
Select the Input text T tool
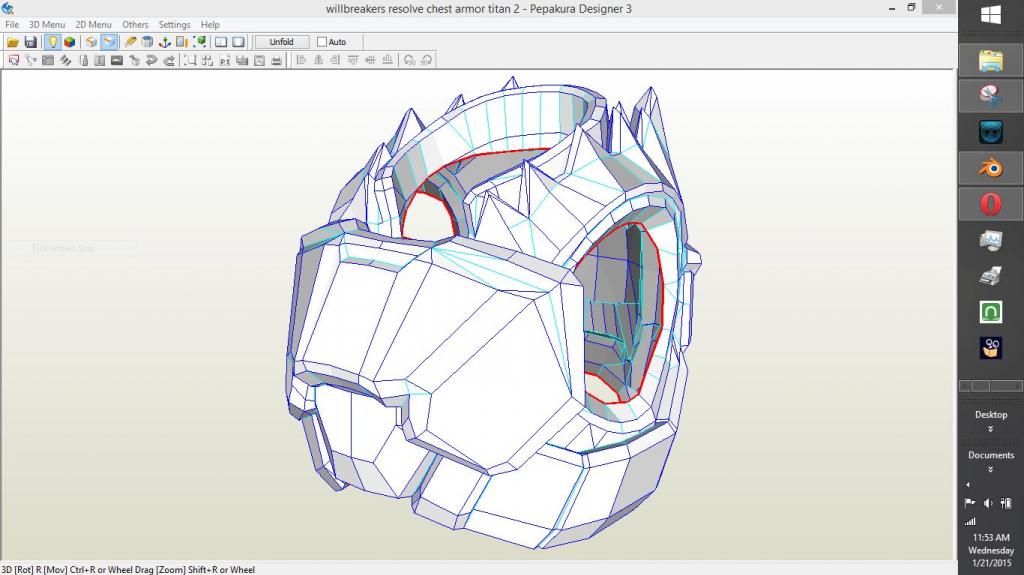point(99,60)
